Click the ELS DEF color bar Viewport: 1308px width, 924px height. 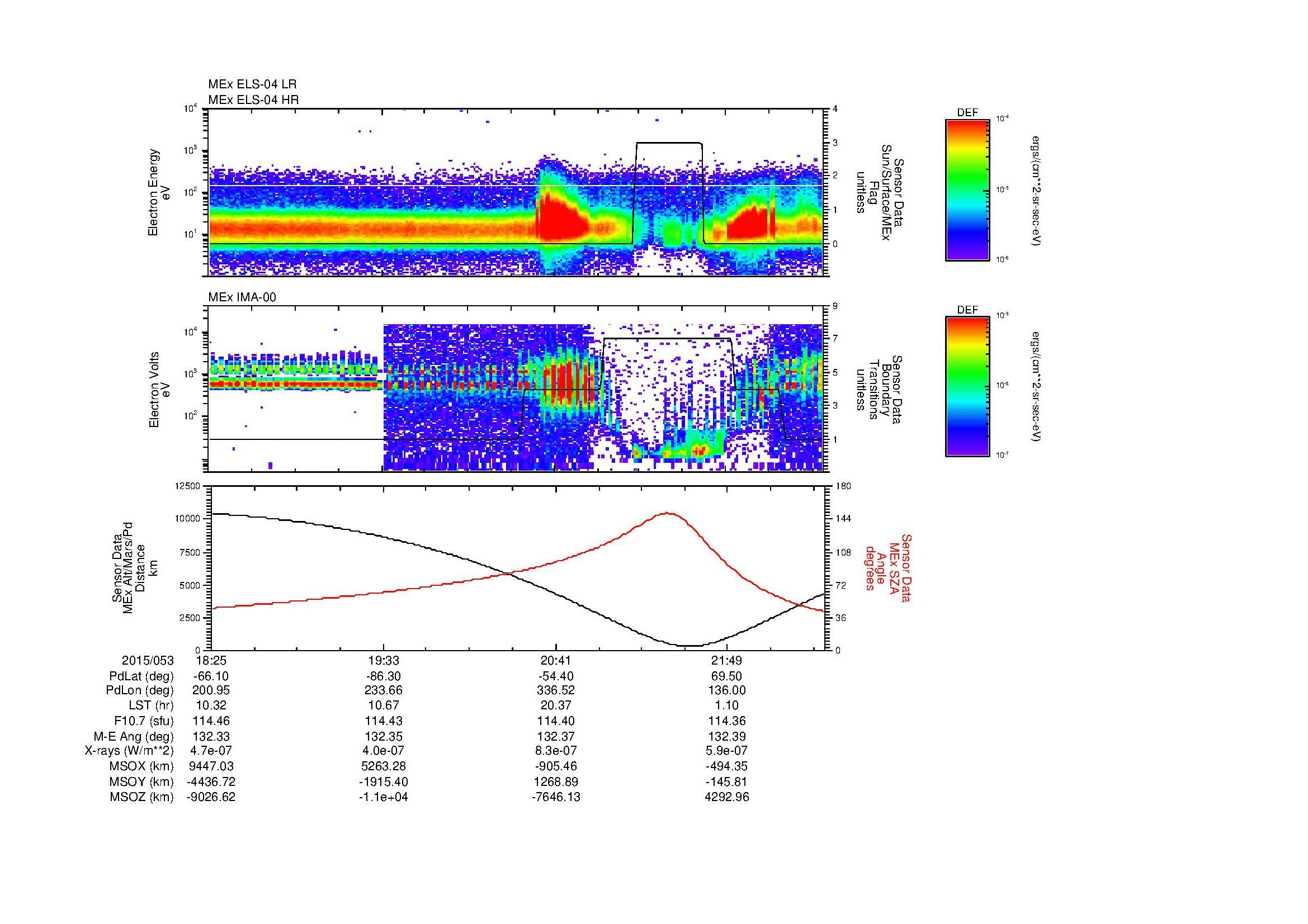point(967,189)
